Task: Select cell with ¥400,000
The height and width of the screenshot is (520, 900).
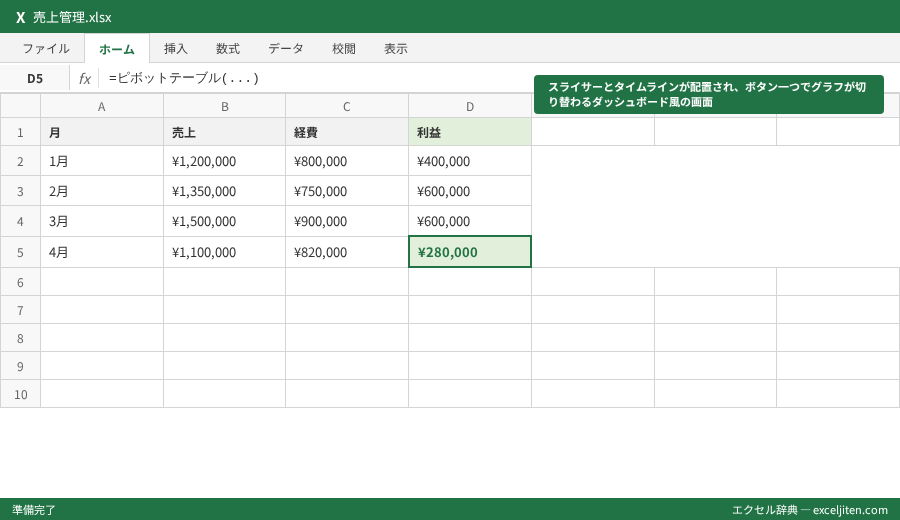Action: point(470,161)
